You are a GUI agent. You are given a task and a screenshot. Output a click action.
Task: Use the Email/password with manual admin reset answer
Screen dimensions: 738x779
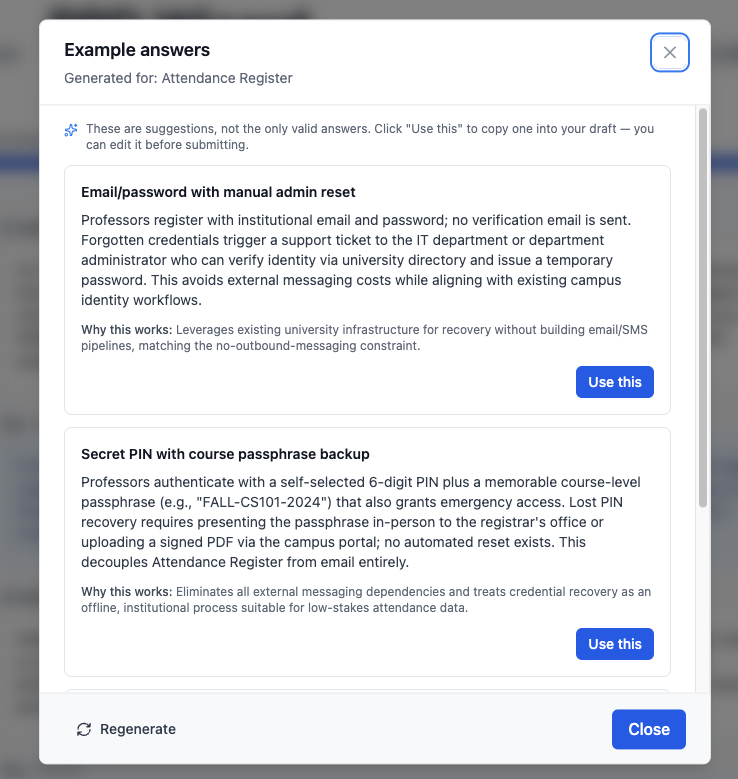click(615, 382)
